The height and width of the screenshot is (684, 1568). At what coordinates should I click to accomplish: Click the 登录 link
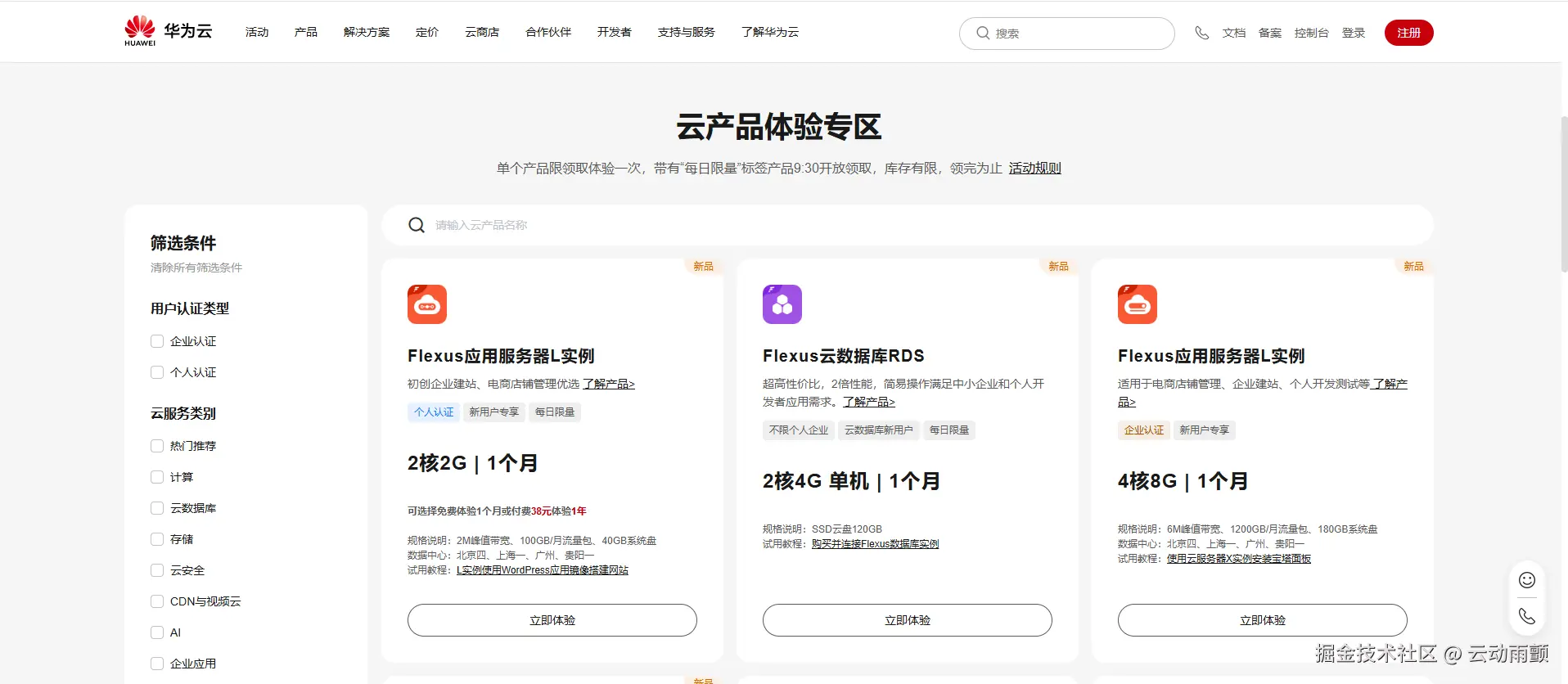[1354, 33]
